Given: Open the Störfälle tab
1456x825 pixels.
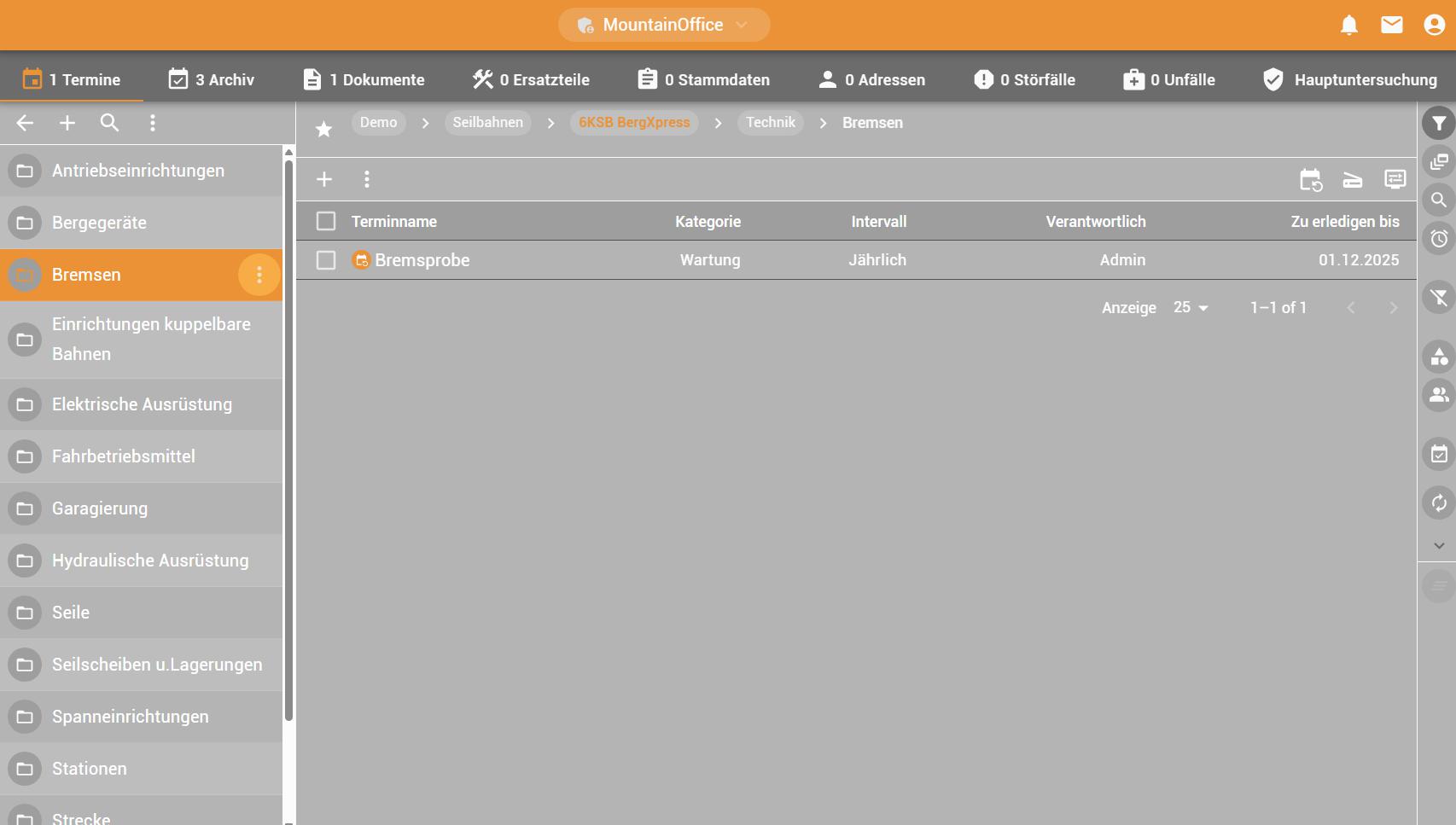Looking at the screenshot, I should [x=1024, y=79].
